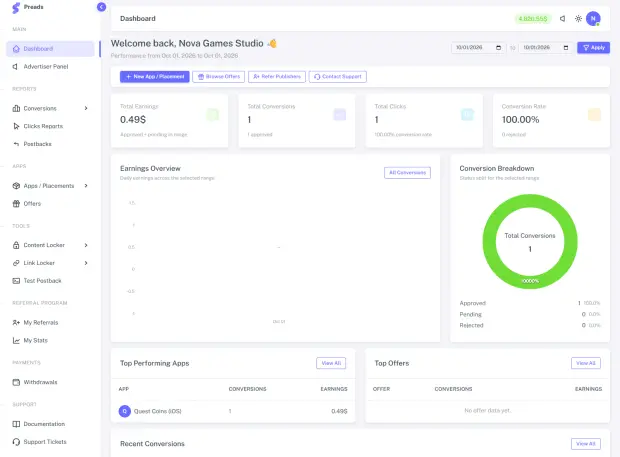Click the Postbacks return-arrow icon

point(16,144)
